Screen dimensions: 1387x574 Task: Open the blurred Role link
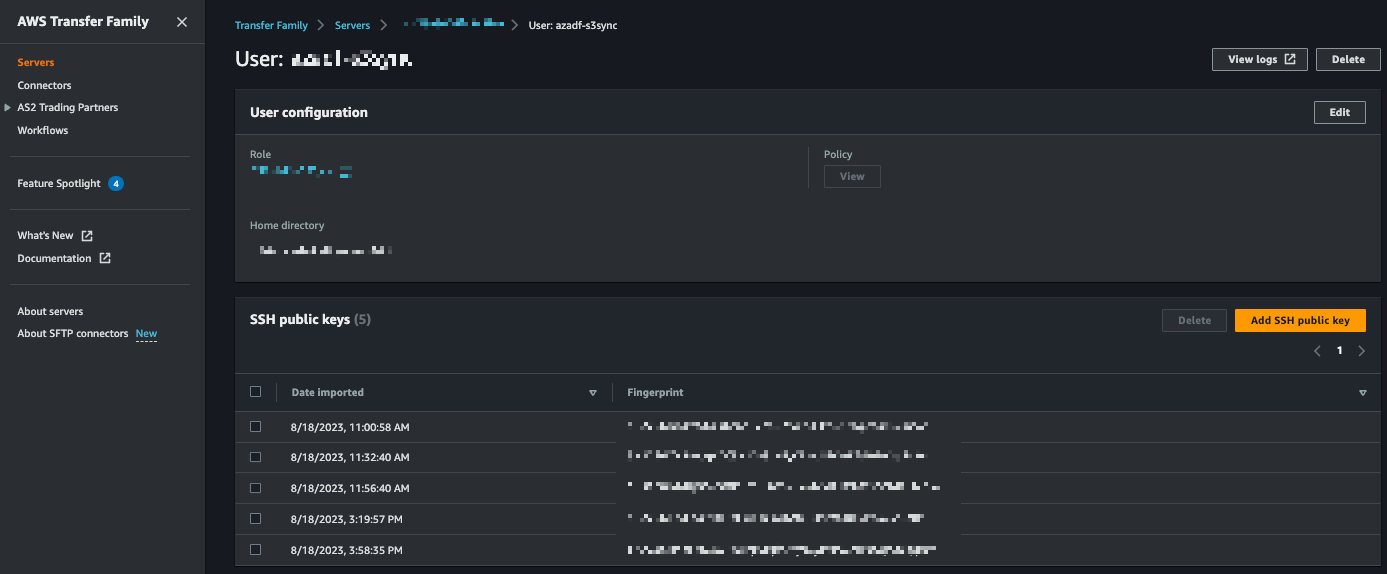tap(301, 172)
